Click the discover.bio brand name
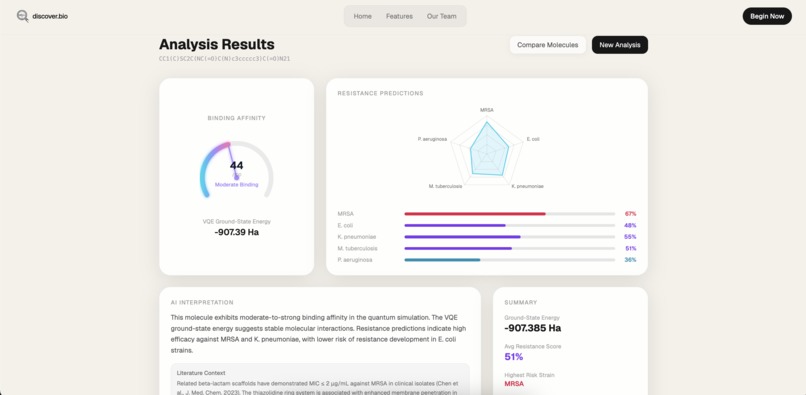The height and width of the screenshot is (395, 806). 50,16
